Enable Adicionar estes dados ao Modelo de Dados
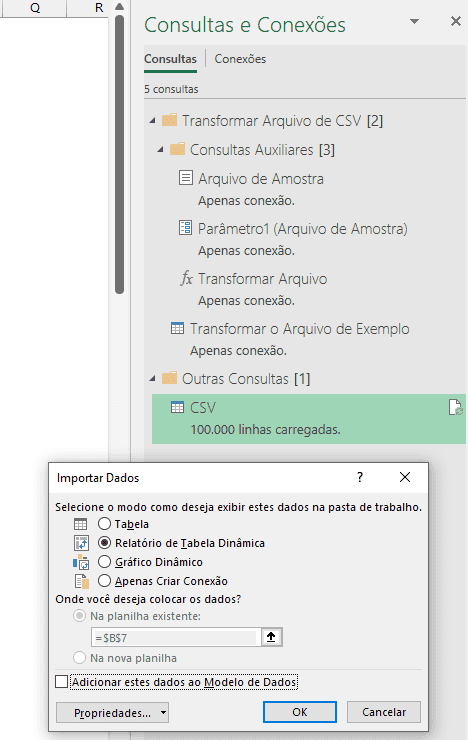 click(x=61, y=682)
